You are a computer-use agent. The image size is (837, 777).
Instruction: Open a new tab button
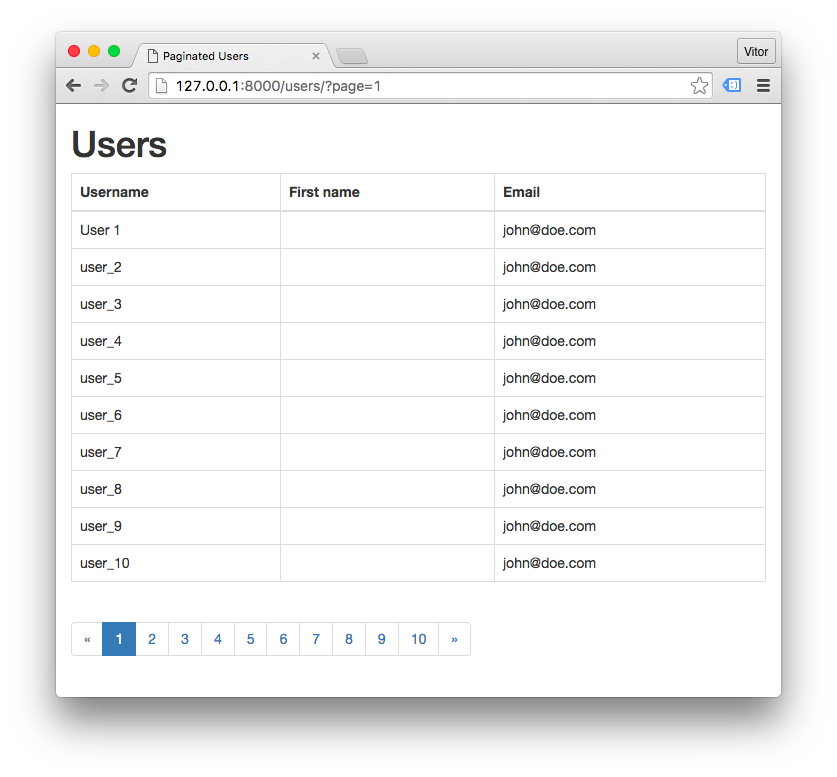pos(352,56)
